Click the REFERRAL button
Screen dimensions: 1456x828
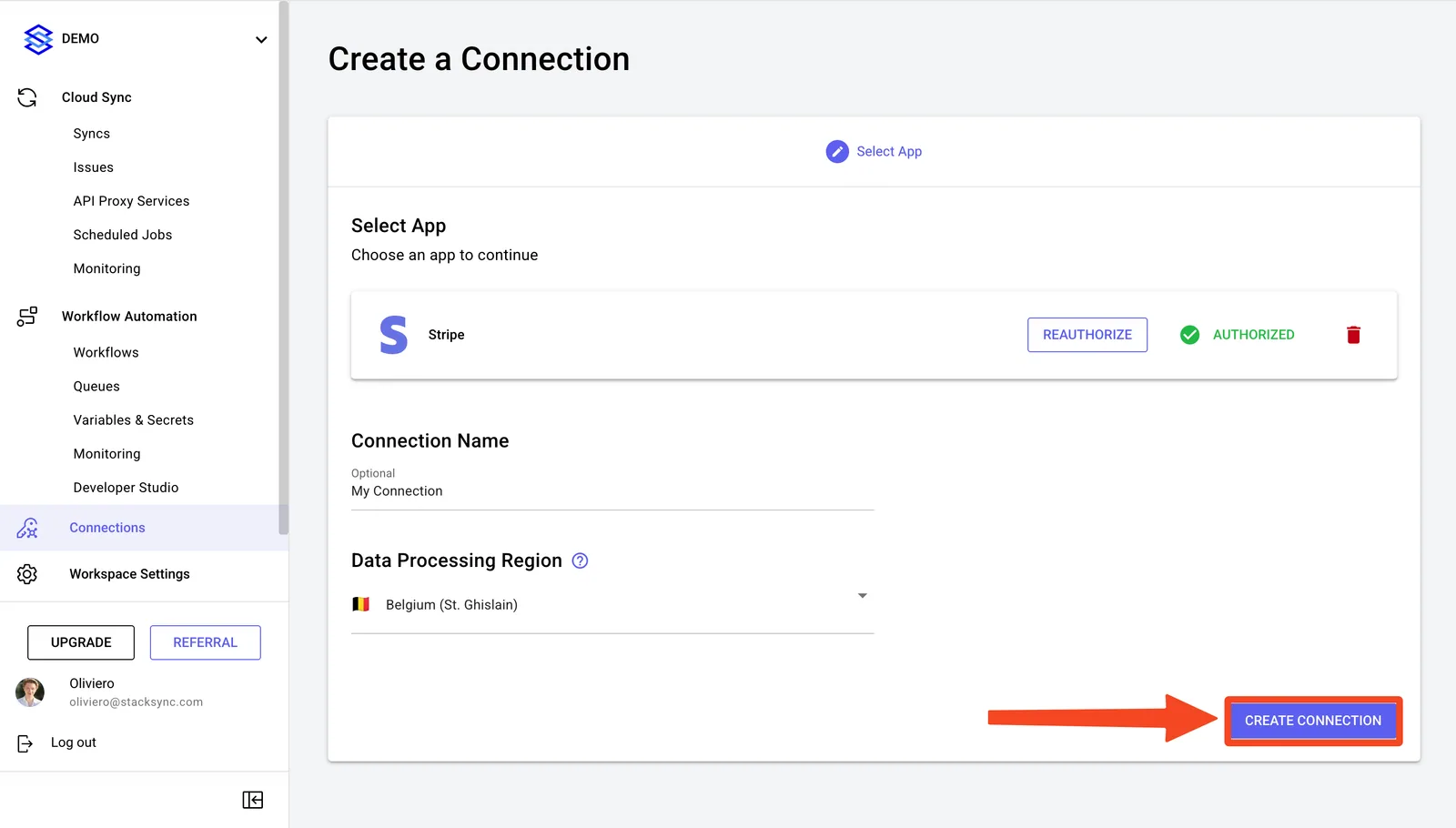(206, 642)
